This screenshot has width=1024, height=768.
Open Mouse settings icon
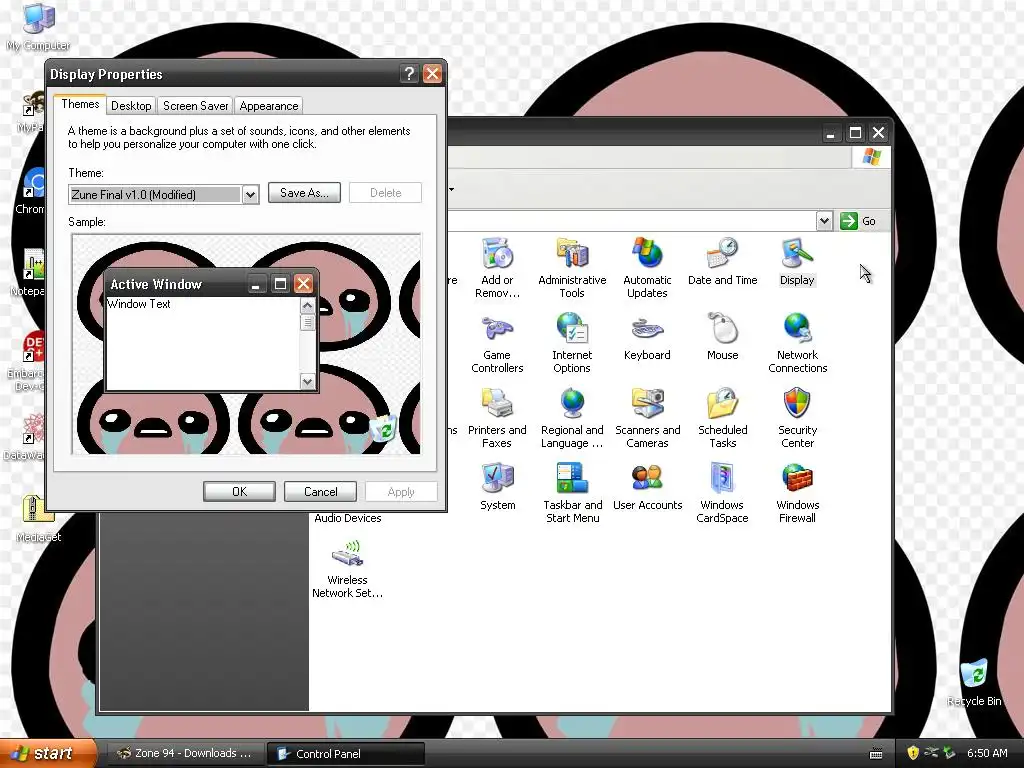(722, 336)
